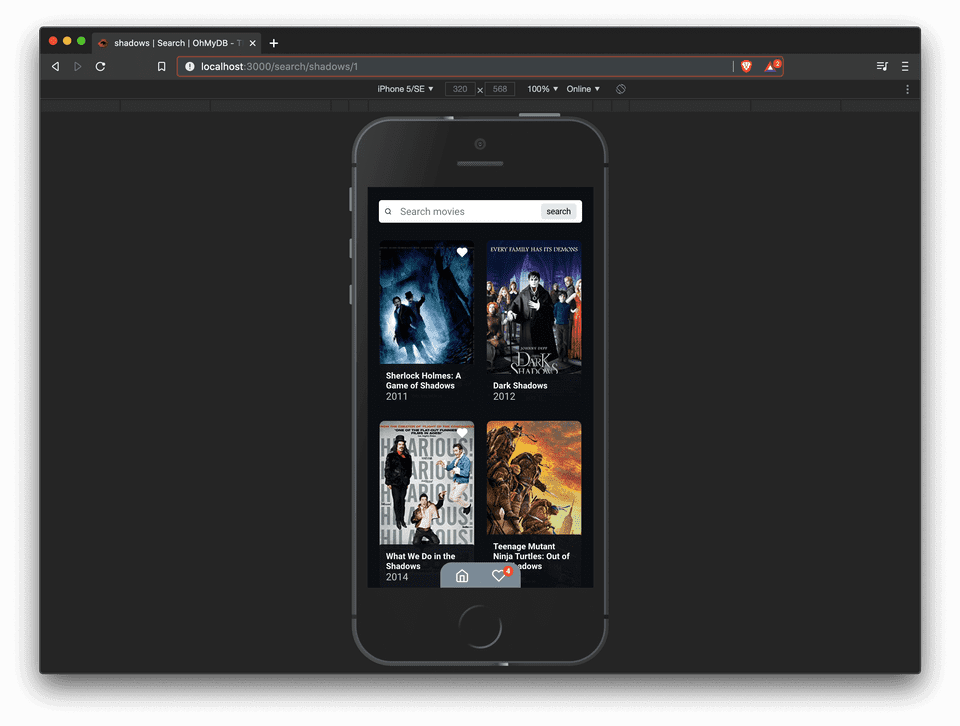Open favorites via heart icon with badge

point(499,576)
